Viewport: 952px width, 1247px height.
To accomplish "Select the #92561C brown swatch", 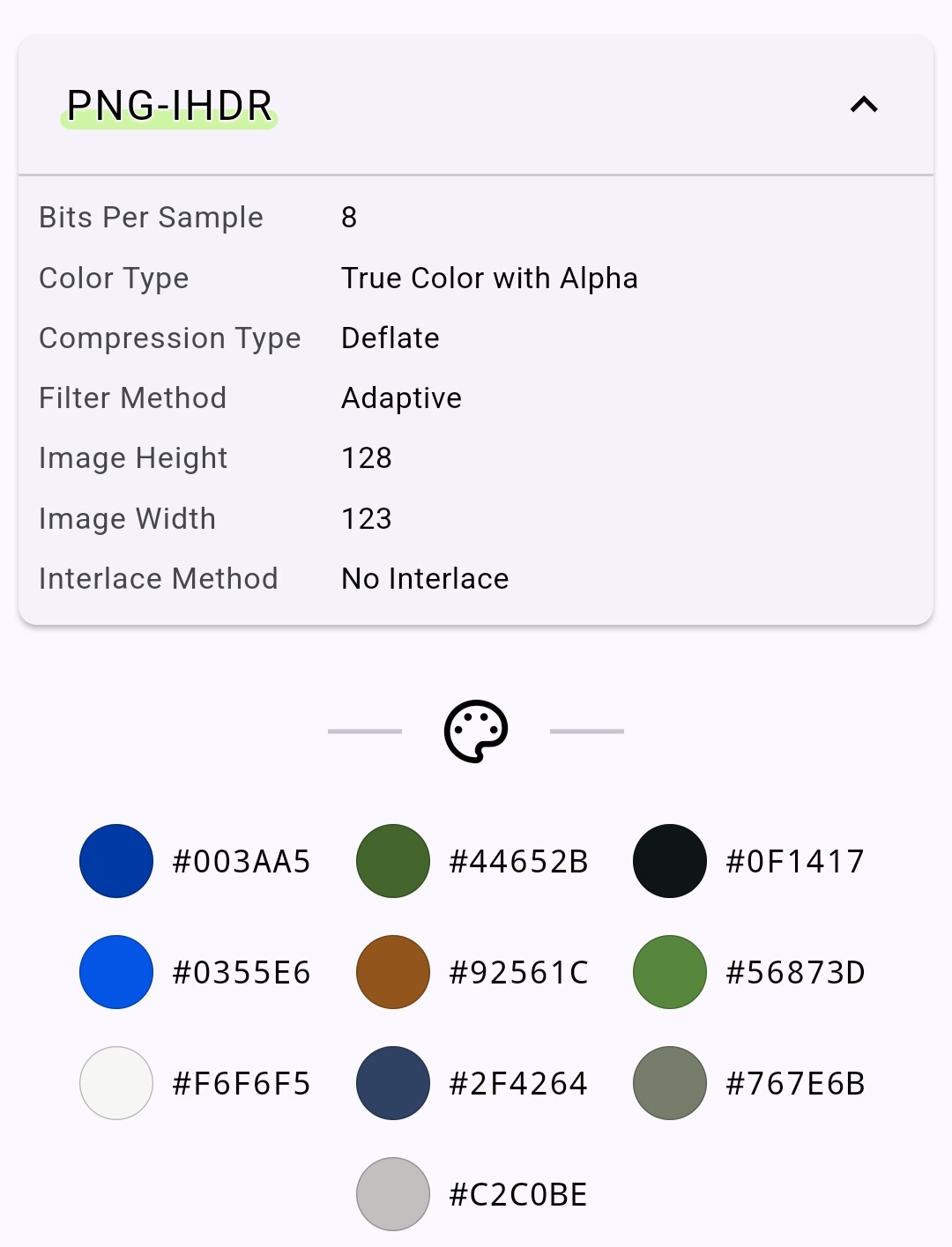I will [x=393, y=972].
